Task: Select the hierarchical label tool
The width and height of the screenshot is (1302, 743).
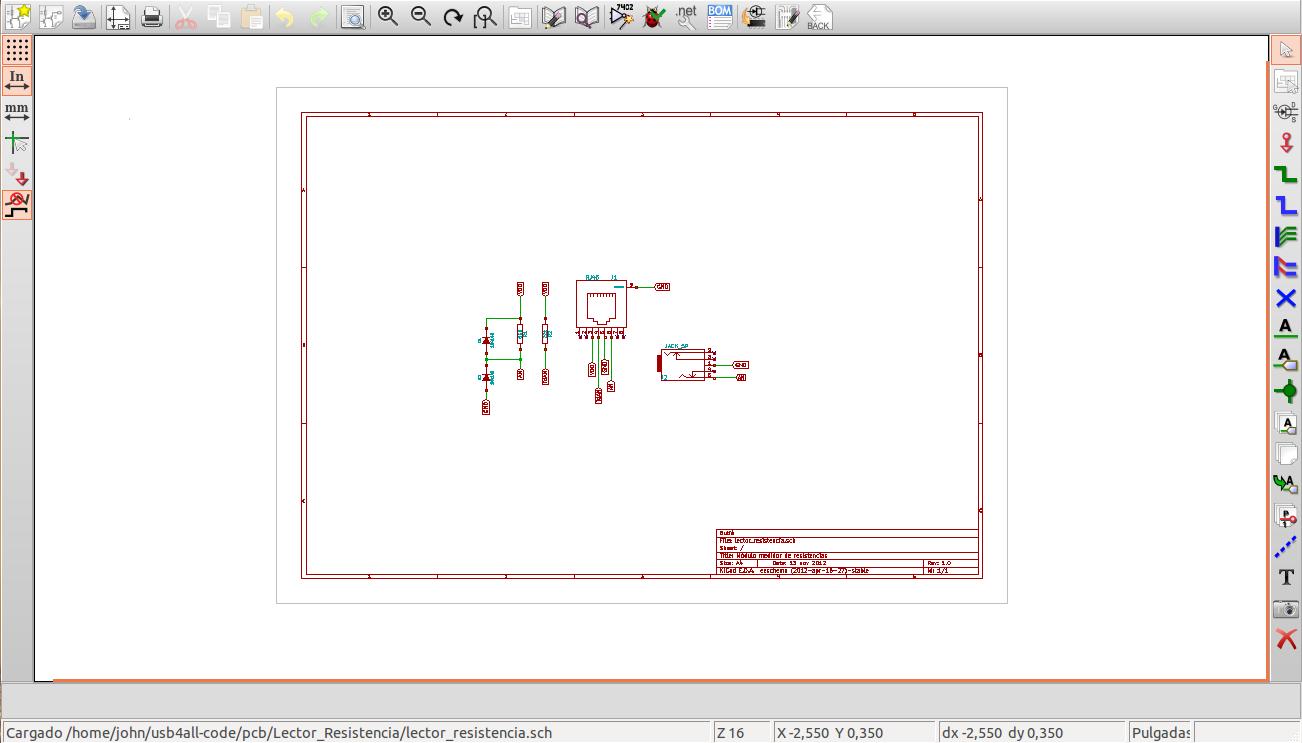Action: click(1286, 423)
